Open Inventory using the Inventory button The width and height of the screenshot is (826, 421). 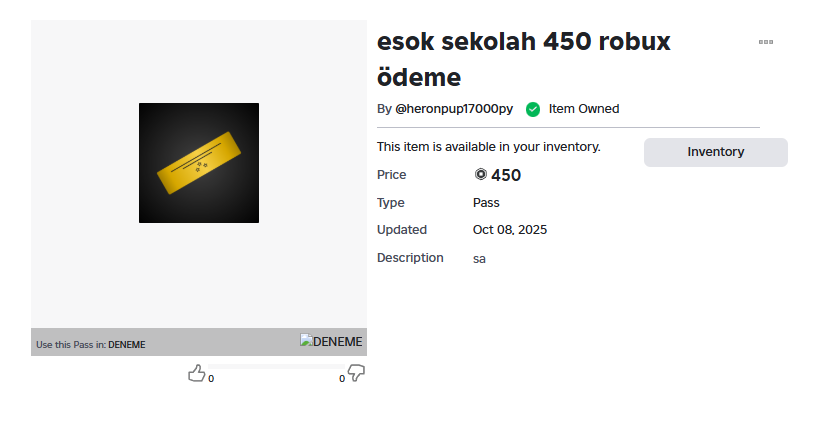716,152
